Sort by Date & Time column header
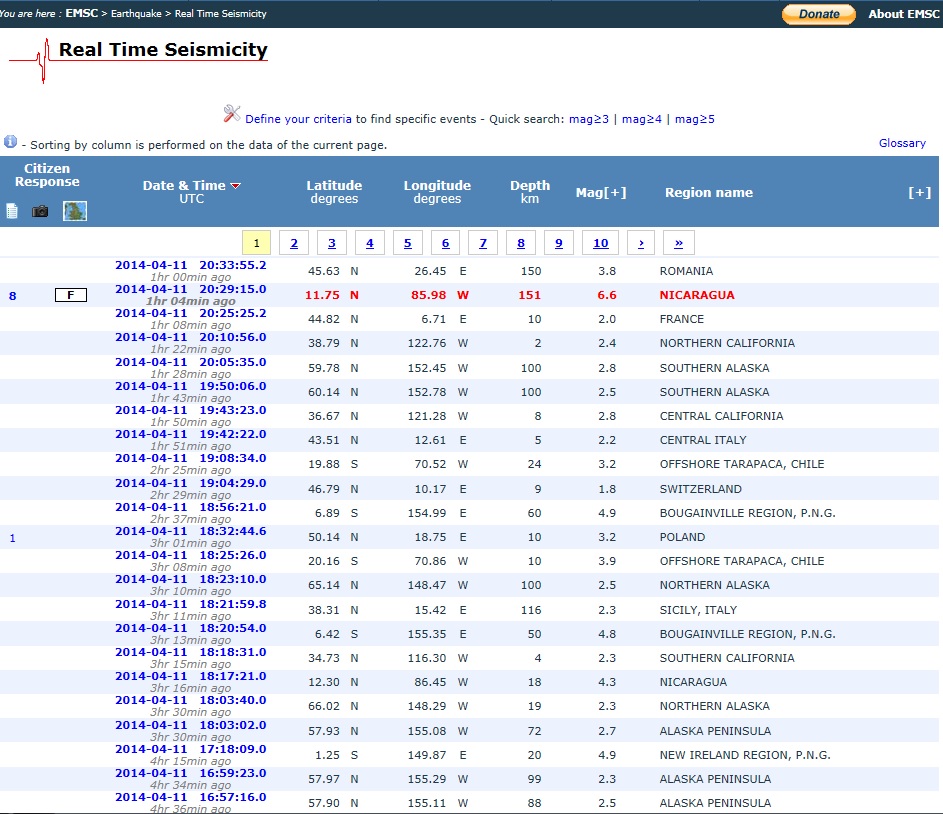This screenshot has width=943, height=814. click(x=184, y=186)
